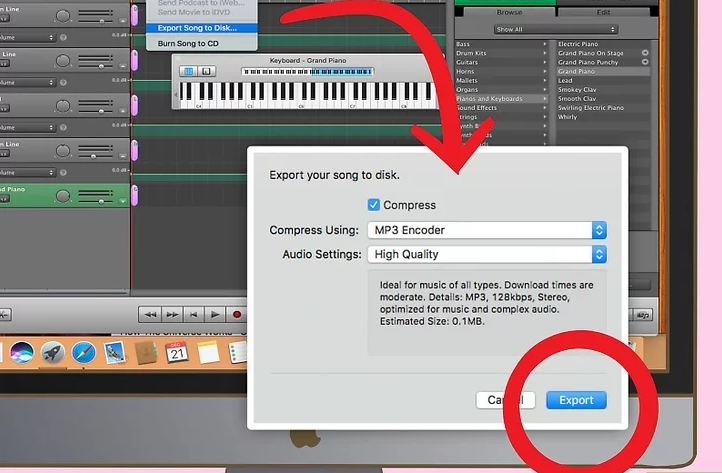Select Swirling Electric Piano instrument
Viewport: 722px width, 473px height.
pyautogui.click(x=603, y=108)
